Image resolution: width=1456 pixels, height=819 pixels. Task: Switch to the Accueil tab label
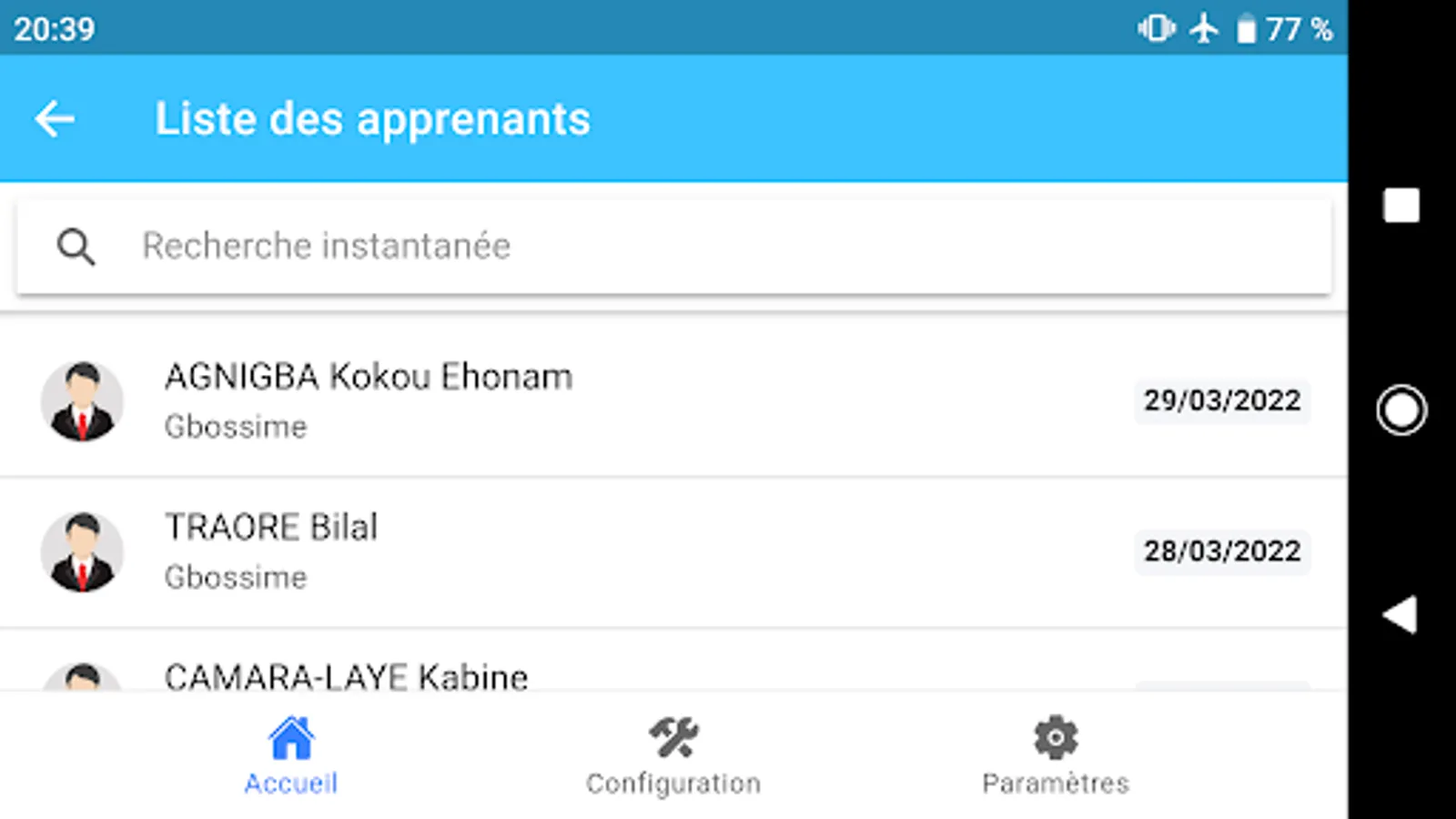tap(291, 784)
